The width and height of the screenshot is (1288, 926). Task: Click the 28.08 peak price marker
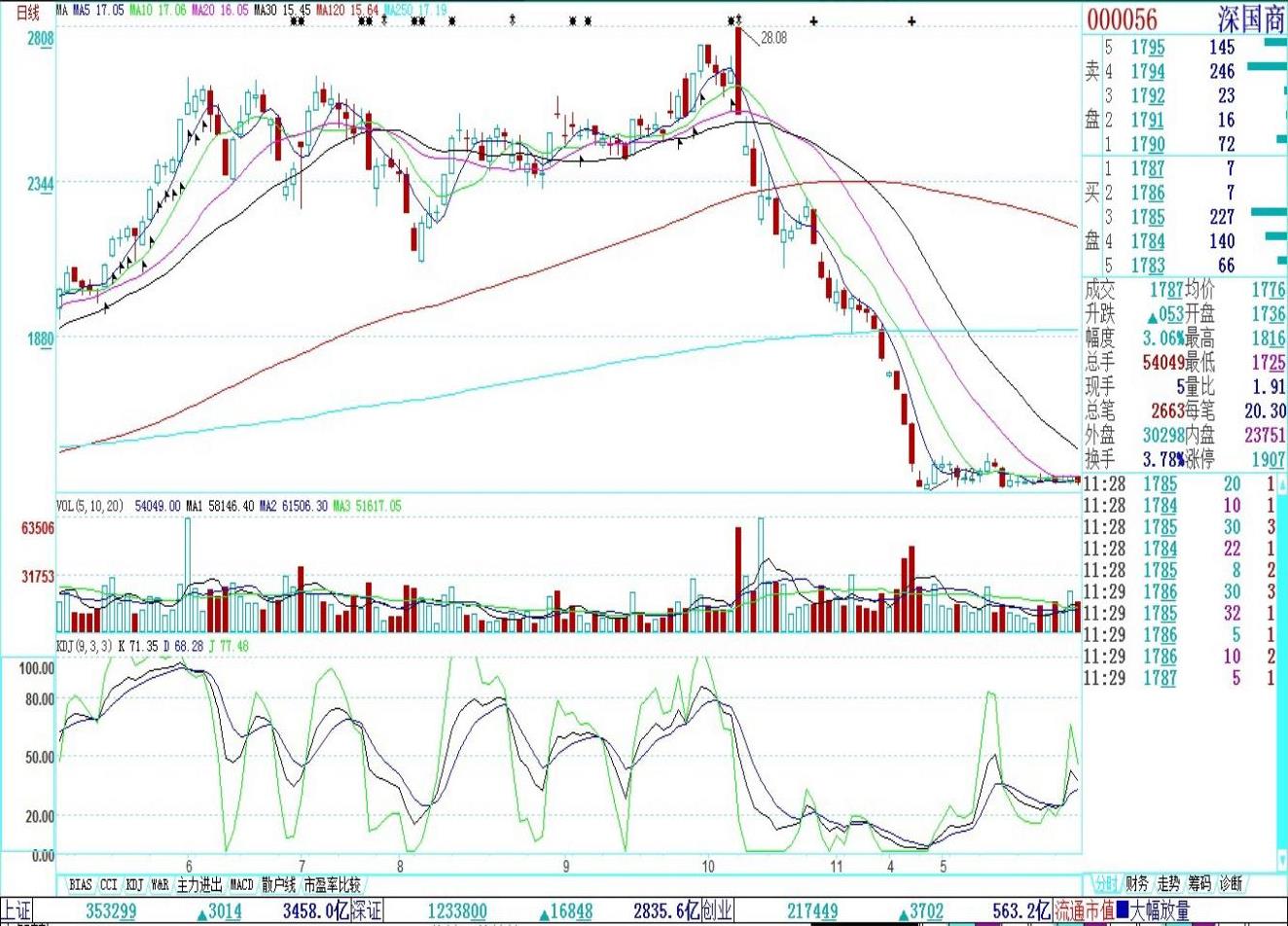(x=773, y=38)
